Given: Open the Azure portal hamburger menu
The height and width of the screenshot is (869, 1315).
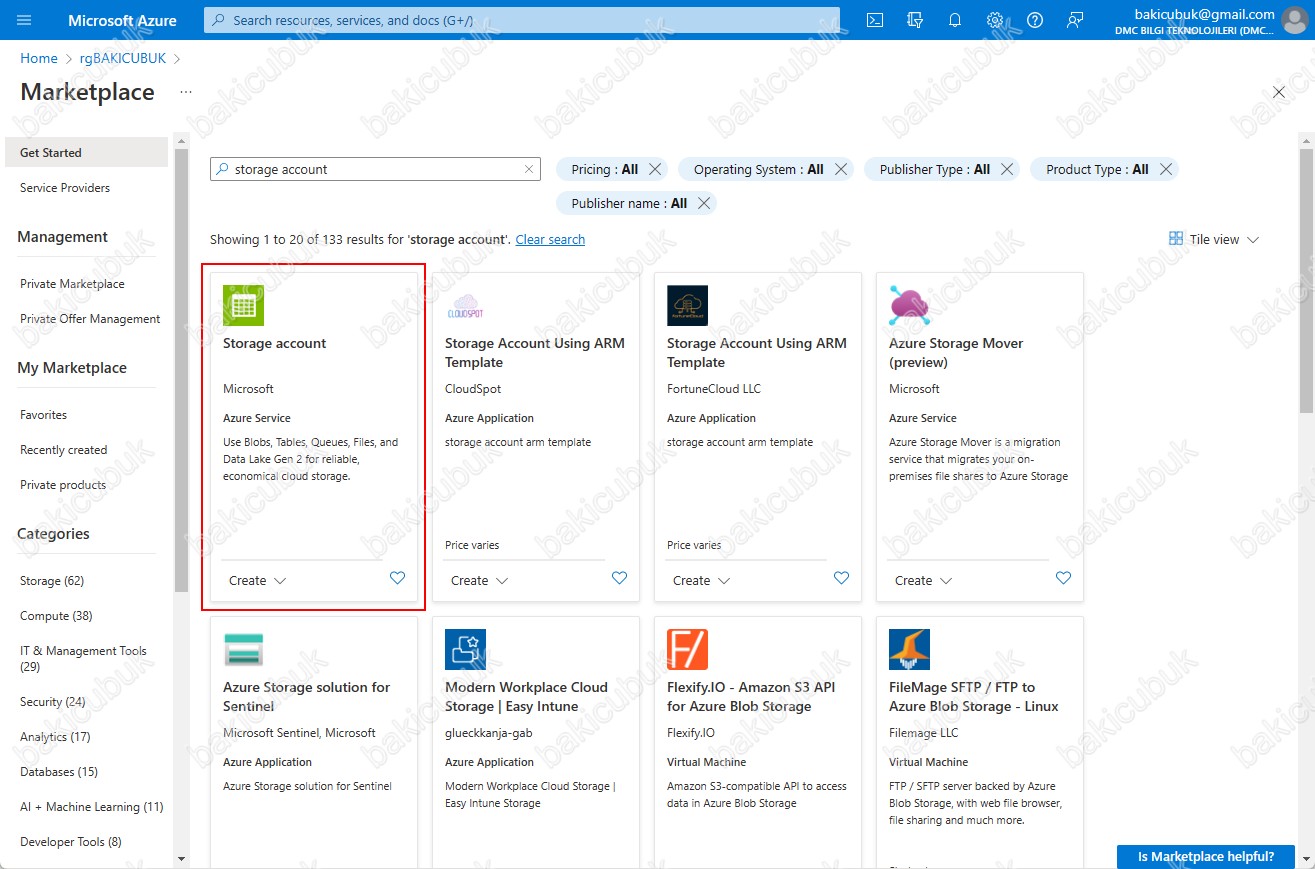Looking at the screenshot, I should (x=25, y=20).
